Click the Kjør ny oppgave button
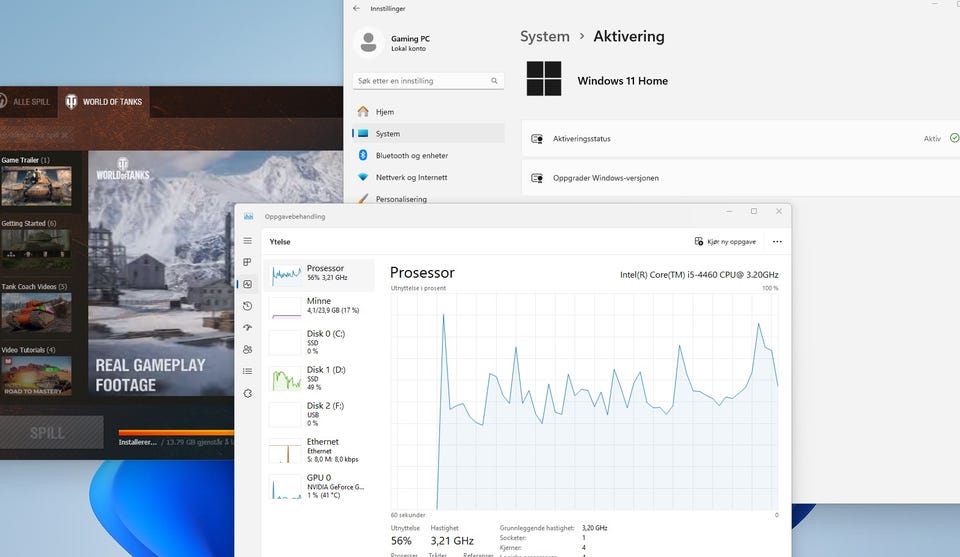The width and height of the screenshot is (960, 557). 726,242
